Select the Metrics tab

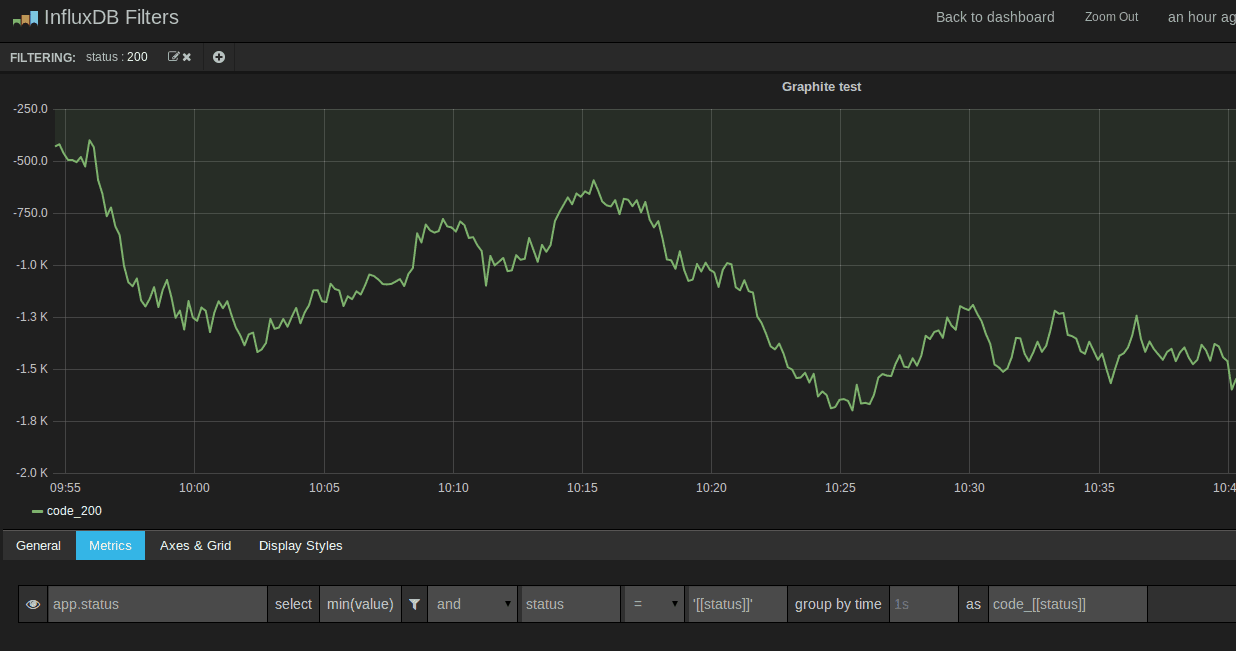[x=110, y=546]
